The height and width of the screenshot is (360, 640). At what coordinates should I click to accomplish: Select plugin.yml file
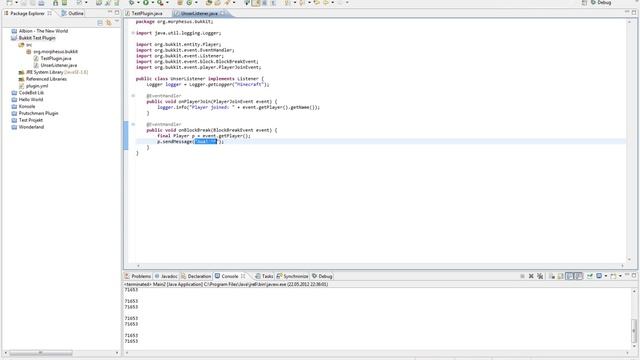33,86
